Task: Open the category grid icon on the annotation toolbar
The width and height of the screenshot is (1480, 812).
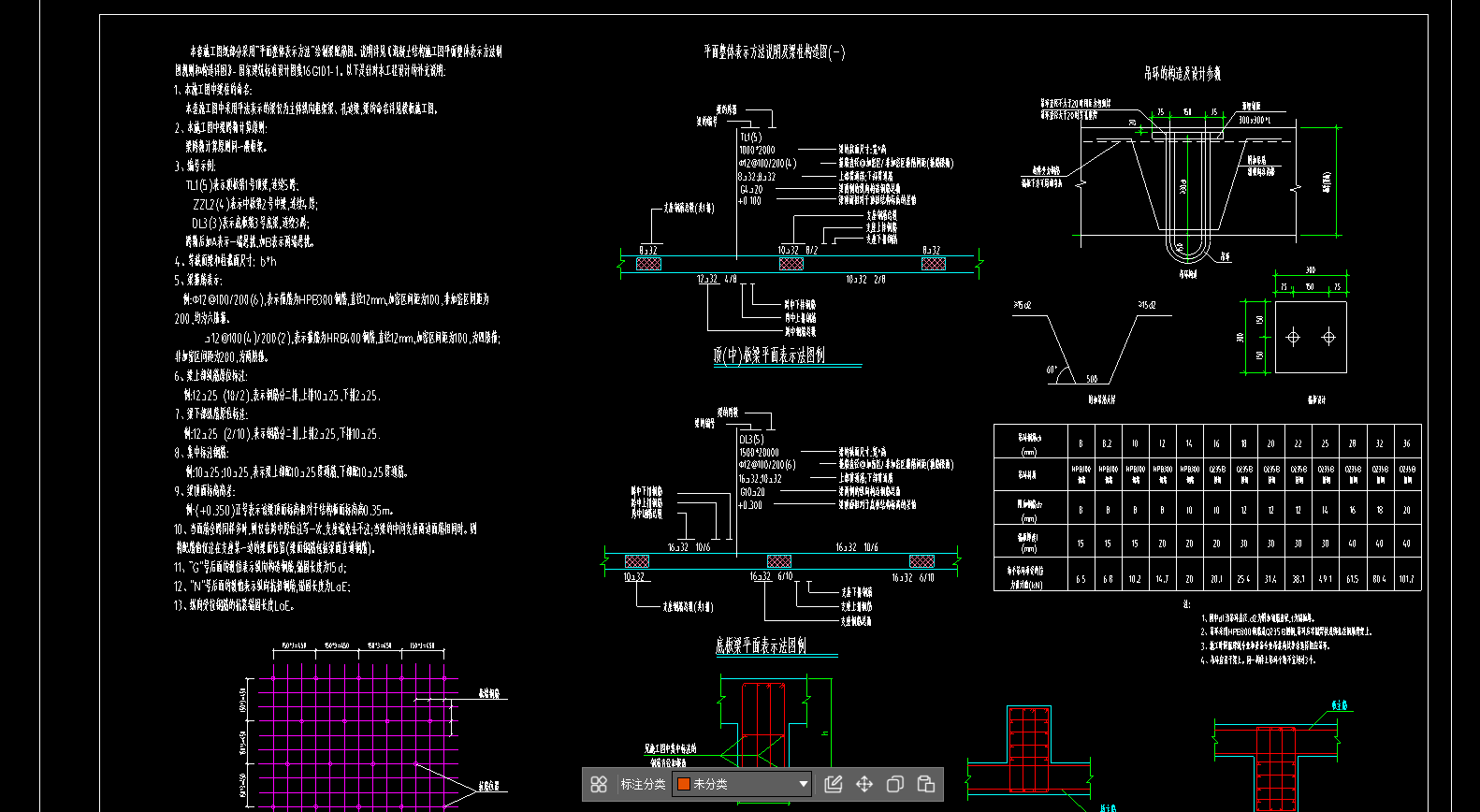Action: tap(600, 784)
